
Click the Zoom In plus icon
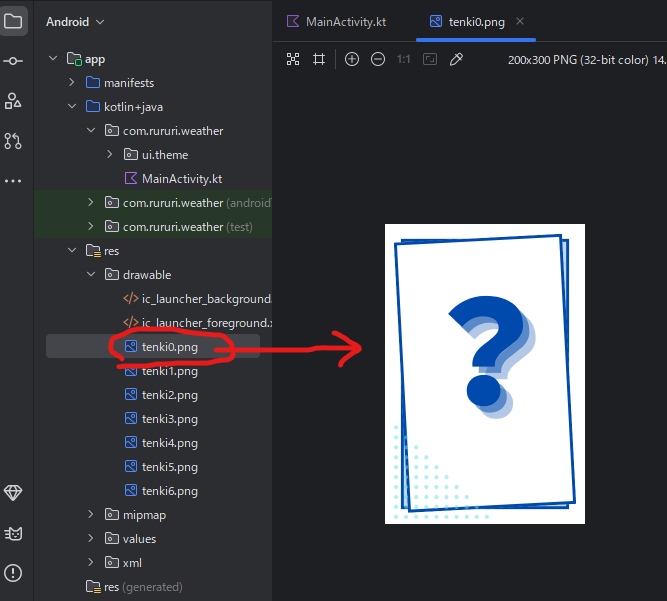coord(352,59)
